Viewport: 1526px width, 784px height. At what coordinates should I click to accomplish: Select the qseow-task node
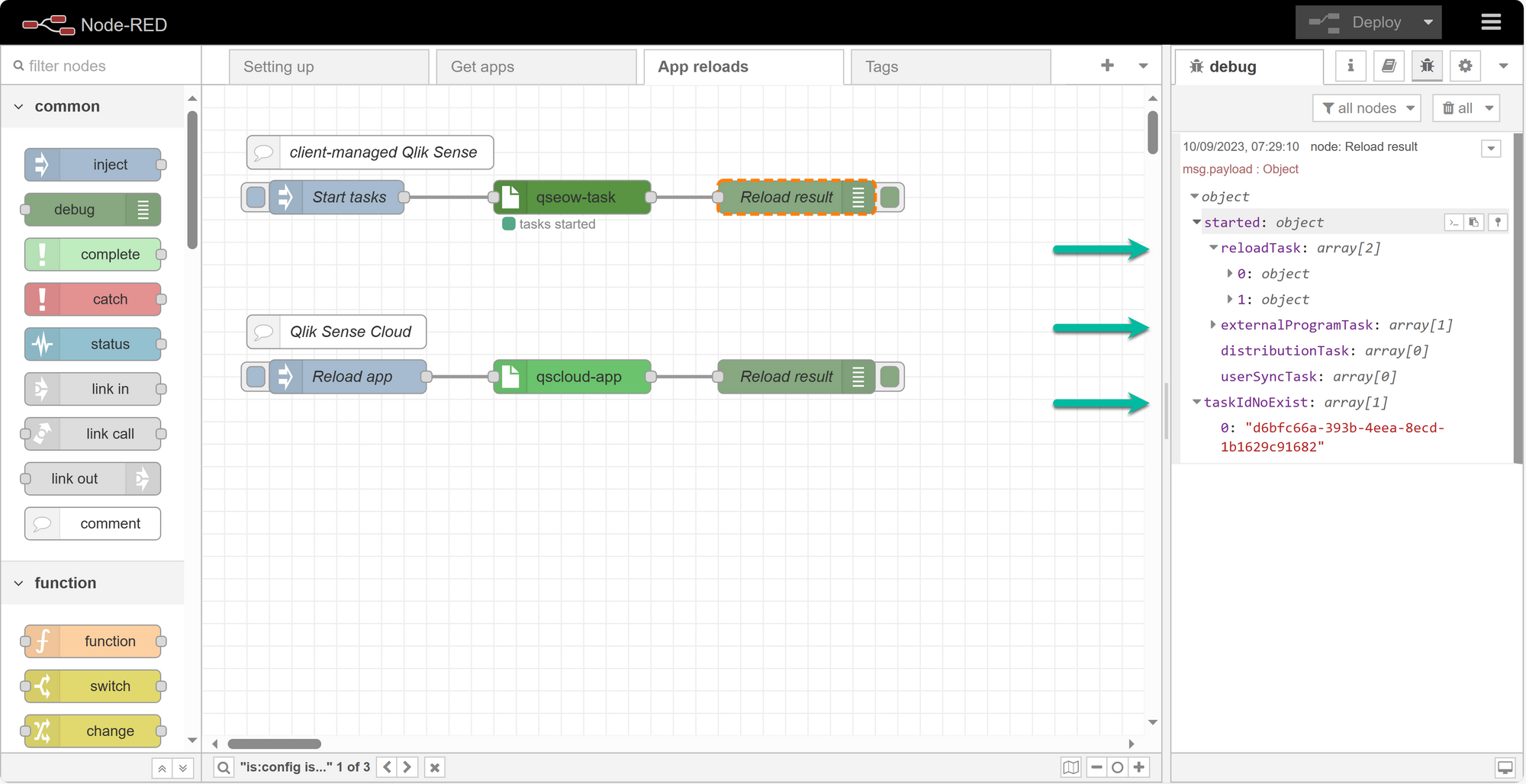[x=572, y=198]
